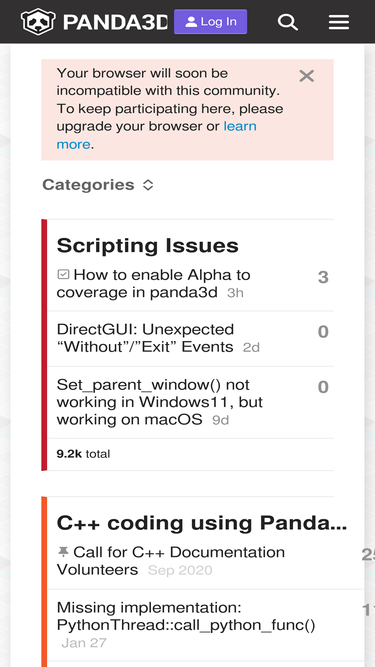Open the search magnifier icon
Viewport: 375px width, 667px height.
click(288, 22)
